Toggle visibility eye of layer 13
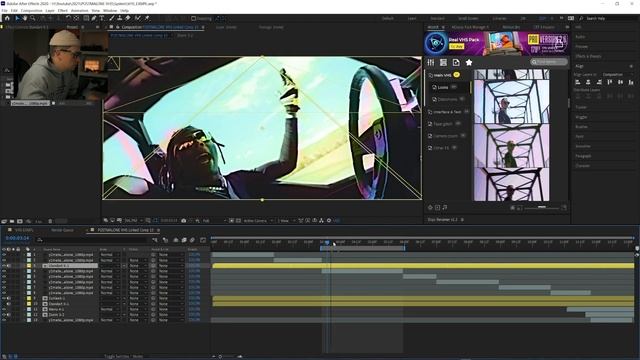This screenshot has width=640, height=360. pyautogui.click(x=4, y=320)
